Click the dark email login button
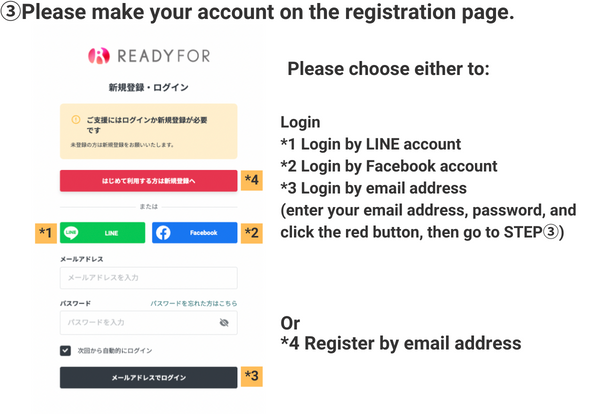Viewport: 600px width, 414px height. pos(148,377)
